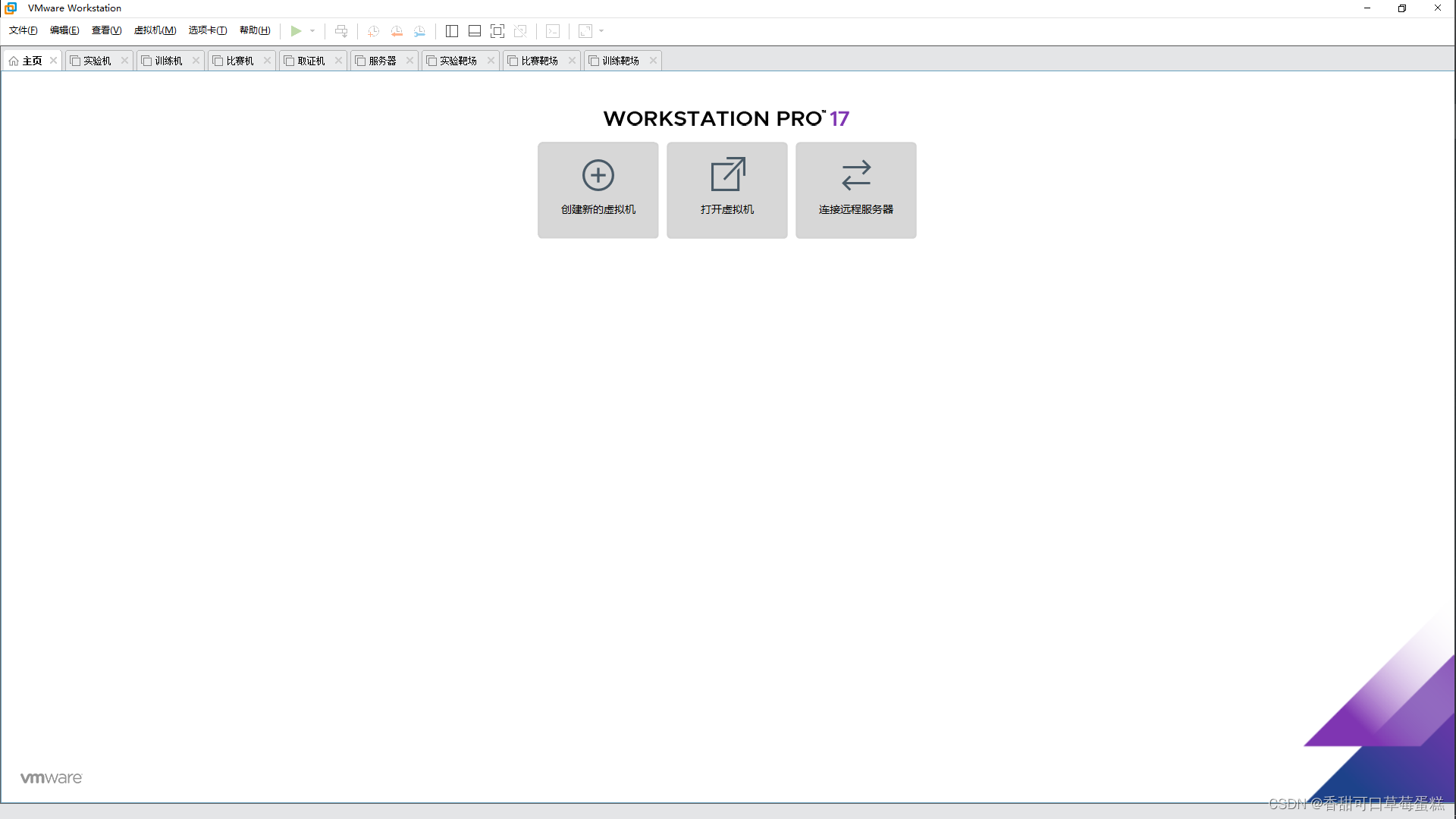Close the 实验靶场 tab
Image resolution: width=1456 pixels, height=819 pixels.
(491, 61)
